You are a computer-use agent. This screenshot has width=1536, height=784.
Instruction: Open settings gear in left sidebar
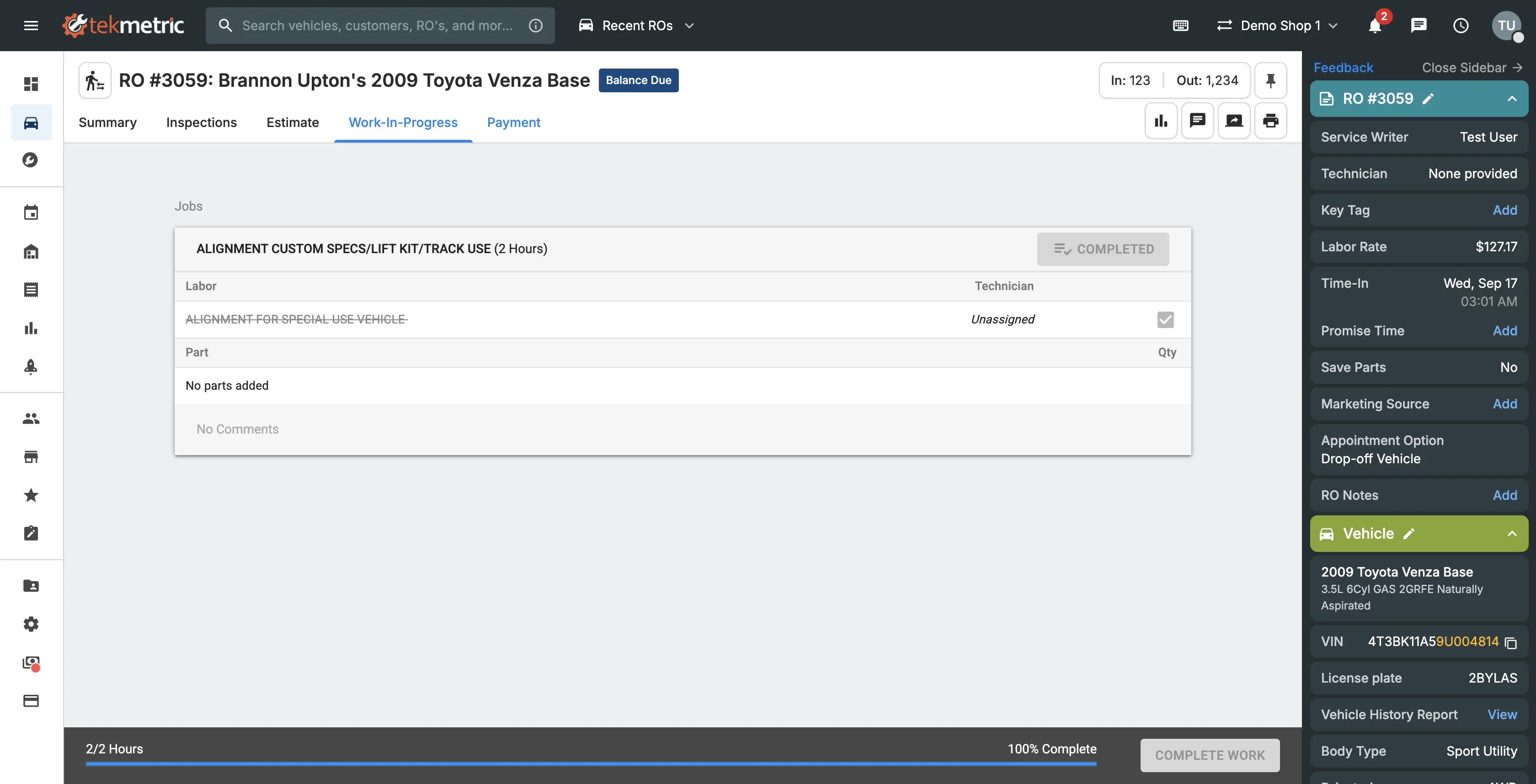31,624
